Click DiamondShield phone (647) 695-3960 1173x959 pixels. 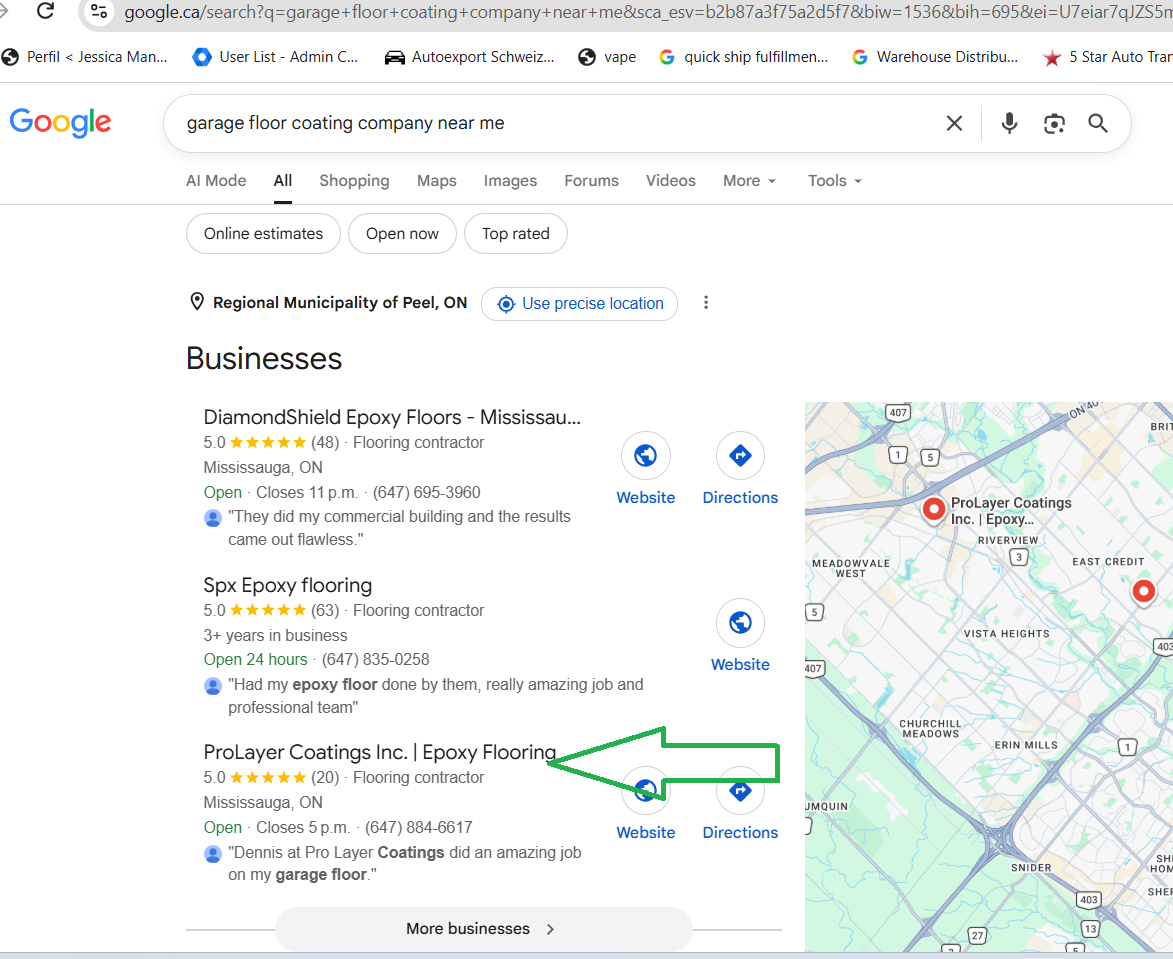click(x=426, y=492)
